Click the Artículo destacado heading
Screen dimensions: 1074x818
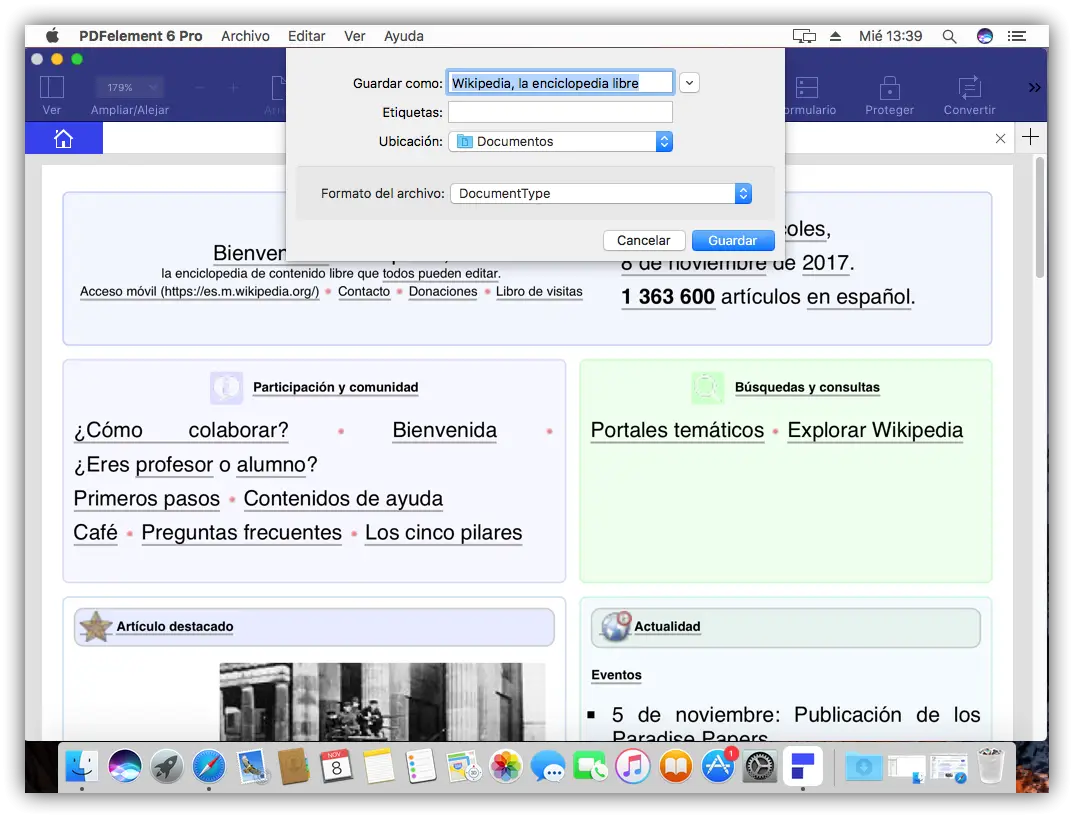coord(175,626)
